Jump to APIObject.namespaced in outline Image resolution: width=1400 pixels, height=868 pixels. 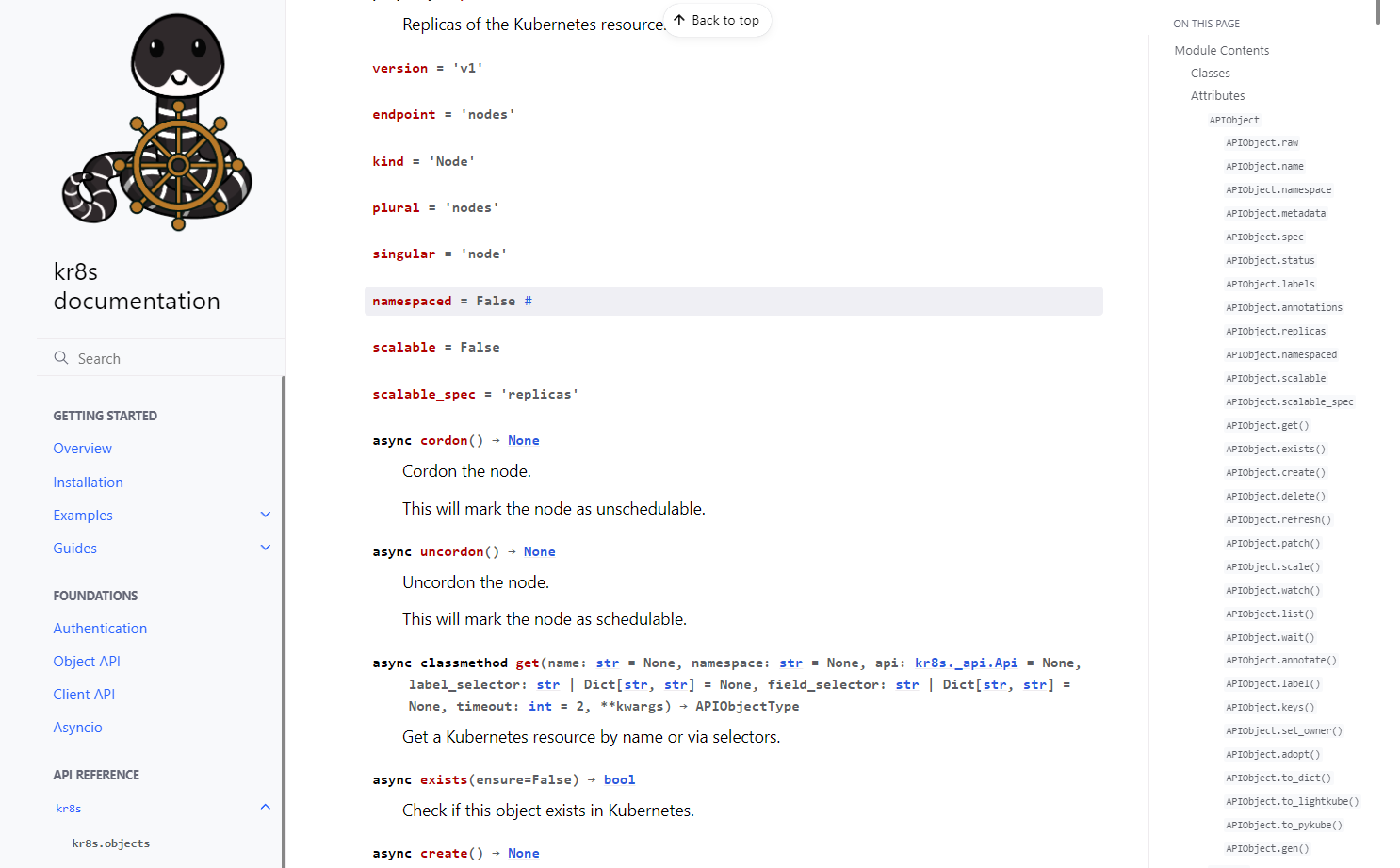[x=1281, y=355]
